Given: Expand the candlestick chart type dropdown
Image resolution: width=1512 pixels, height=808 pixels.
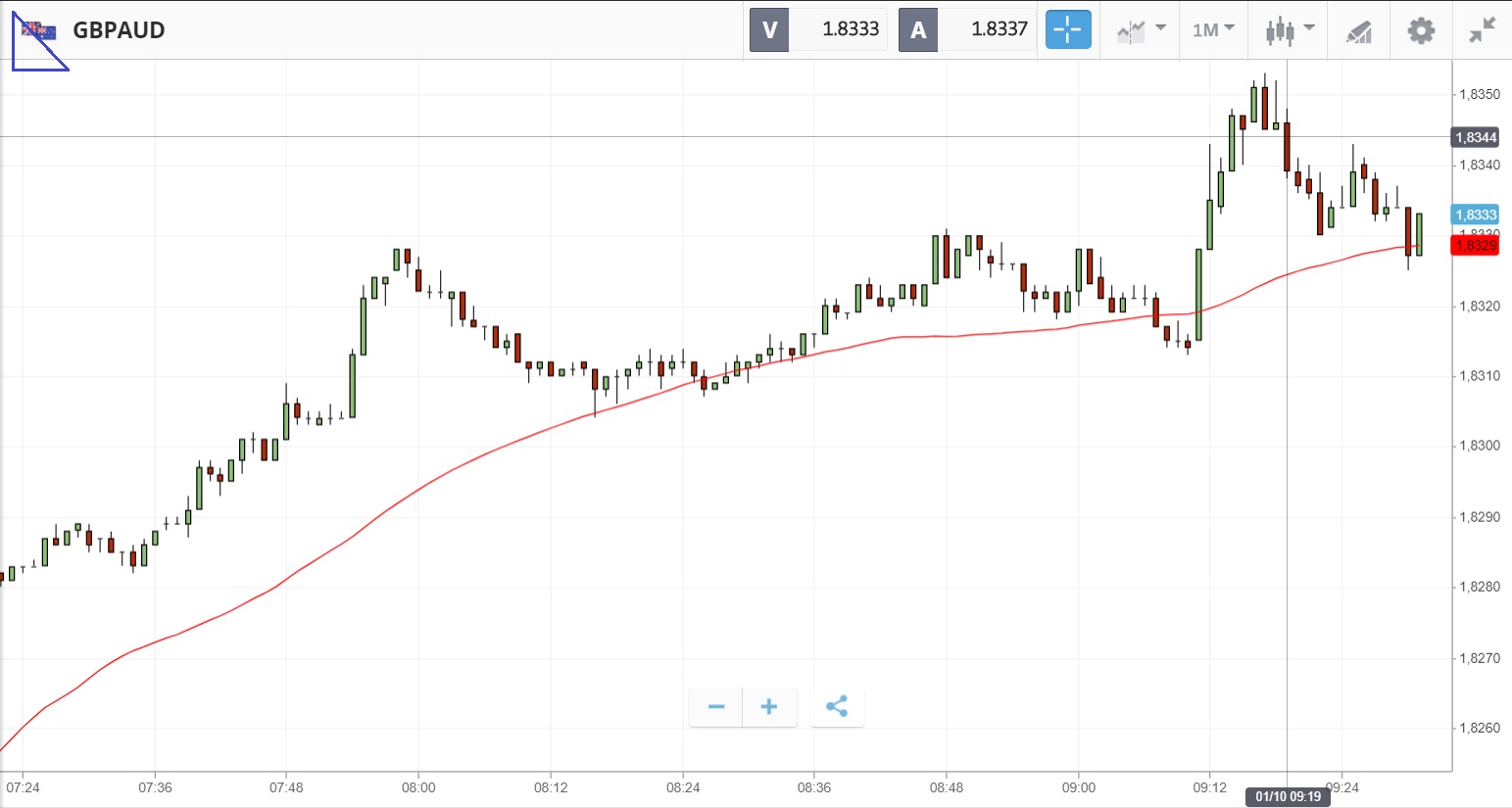Looking at the screenshot, I should point(1288,30).
